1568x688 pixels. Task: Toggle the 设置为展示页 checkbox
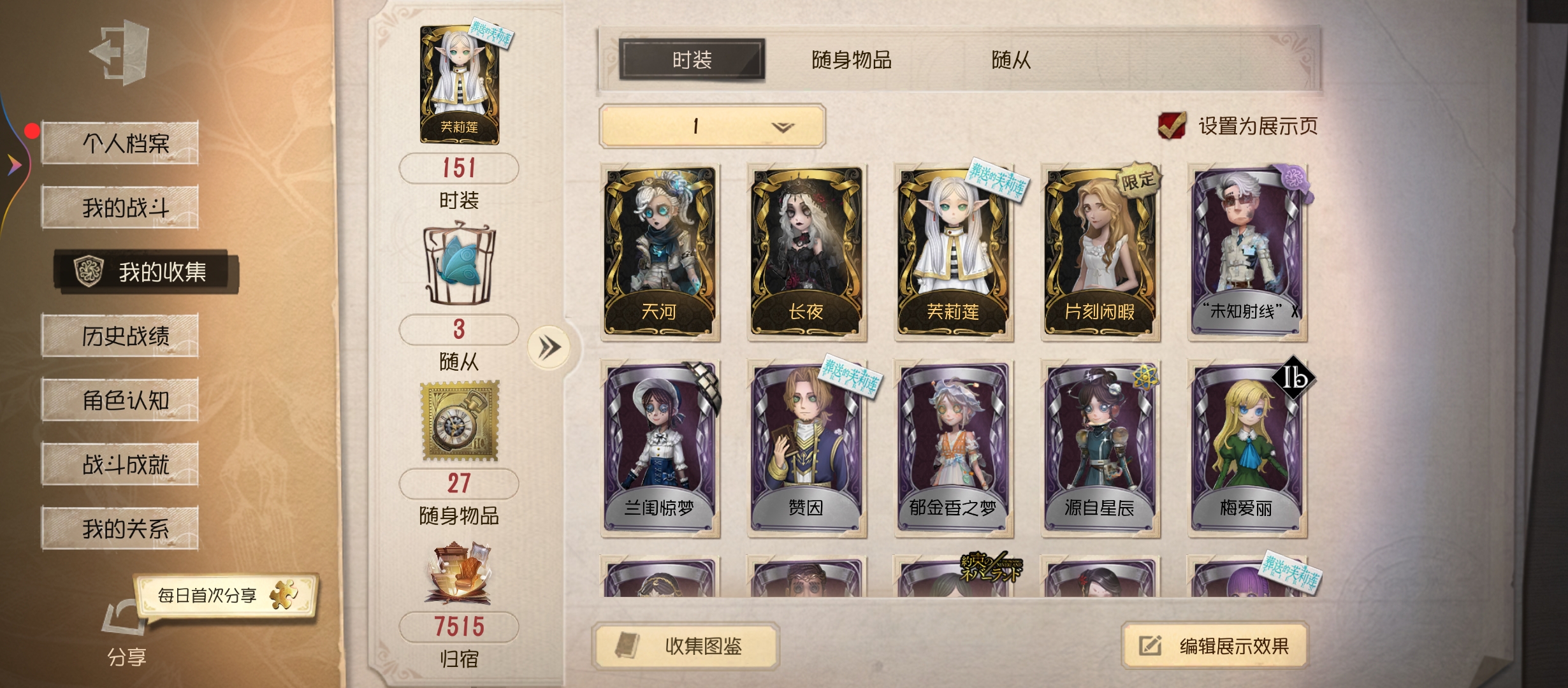pyautogui.click(x=1172, y=125)
